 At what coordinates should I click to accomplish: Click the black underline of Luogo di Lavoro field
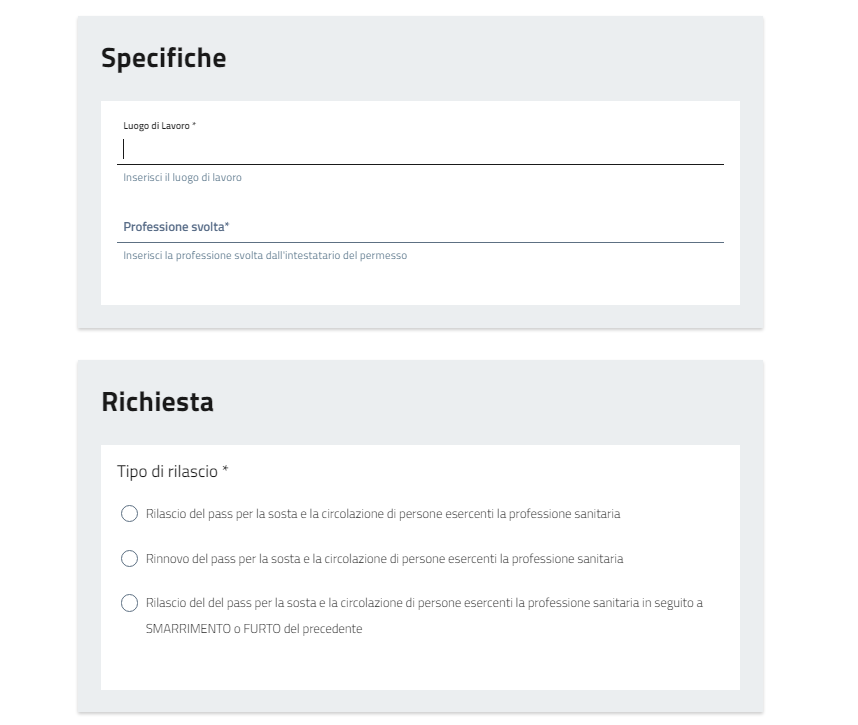click(x=420, y=164)
